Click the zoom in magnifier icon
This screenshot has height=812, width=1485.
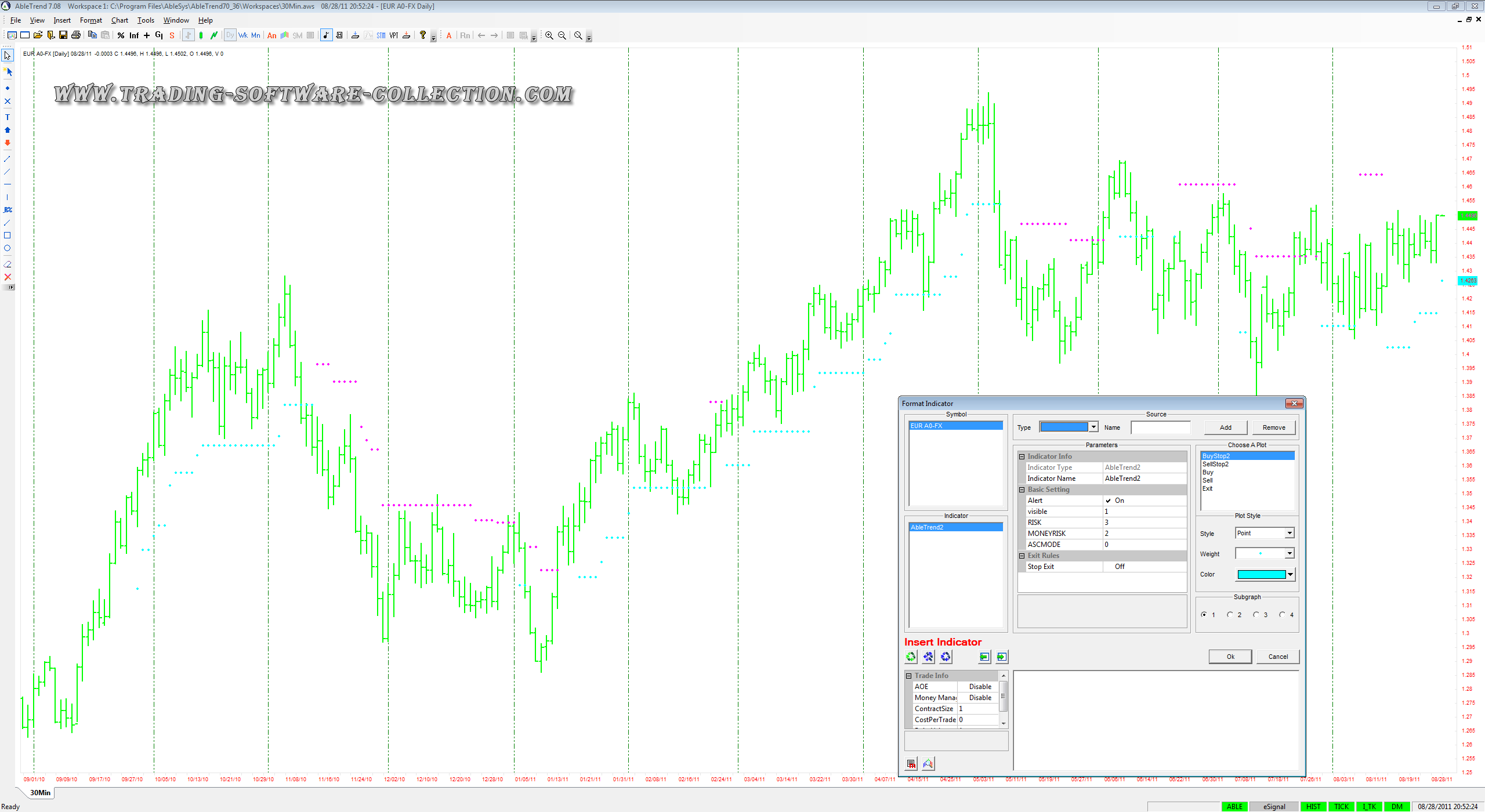coord(549,35)
